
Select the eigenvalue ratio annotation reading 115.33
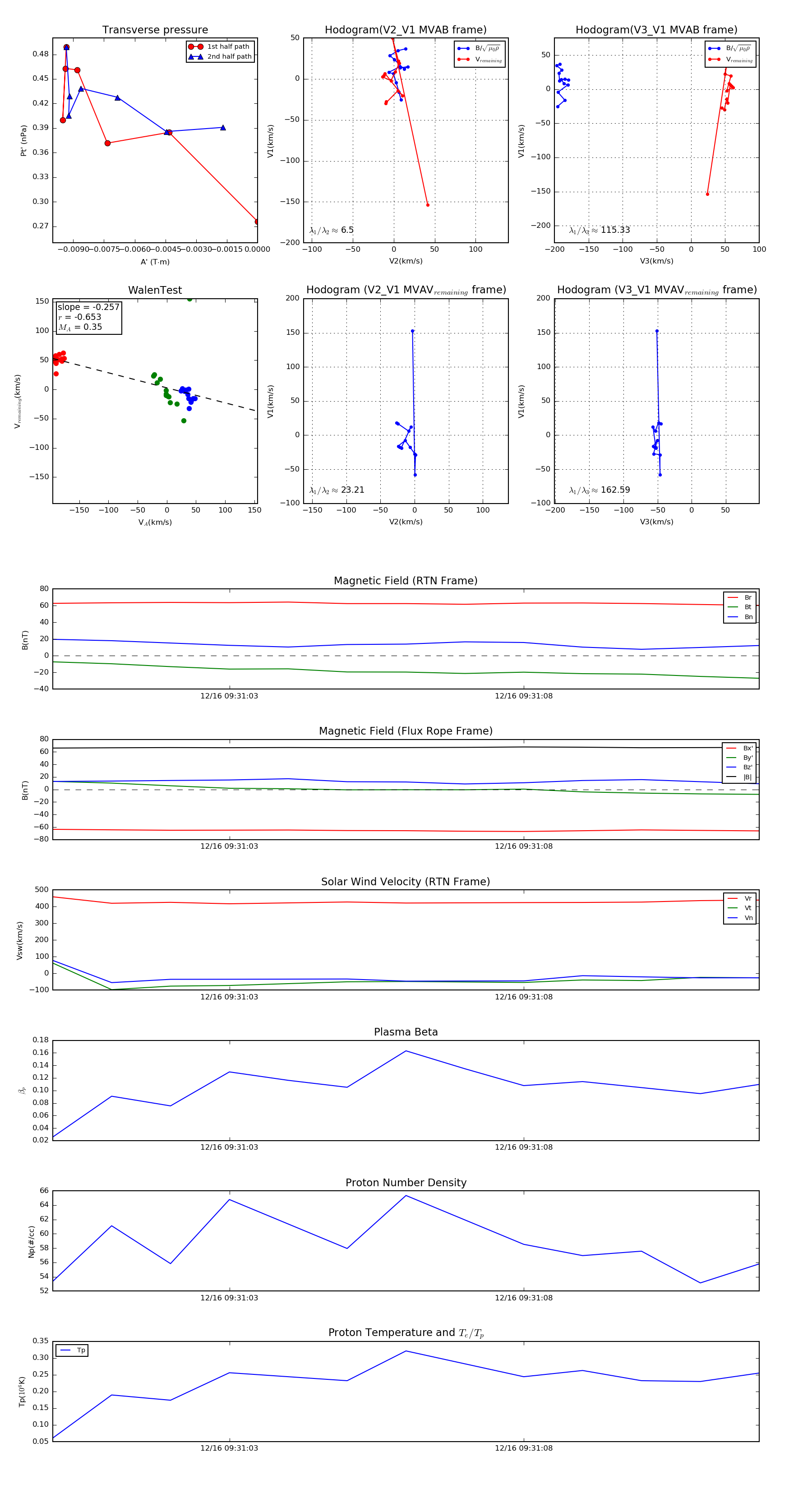(x=600, y=230)
